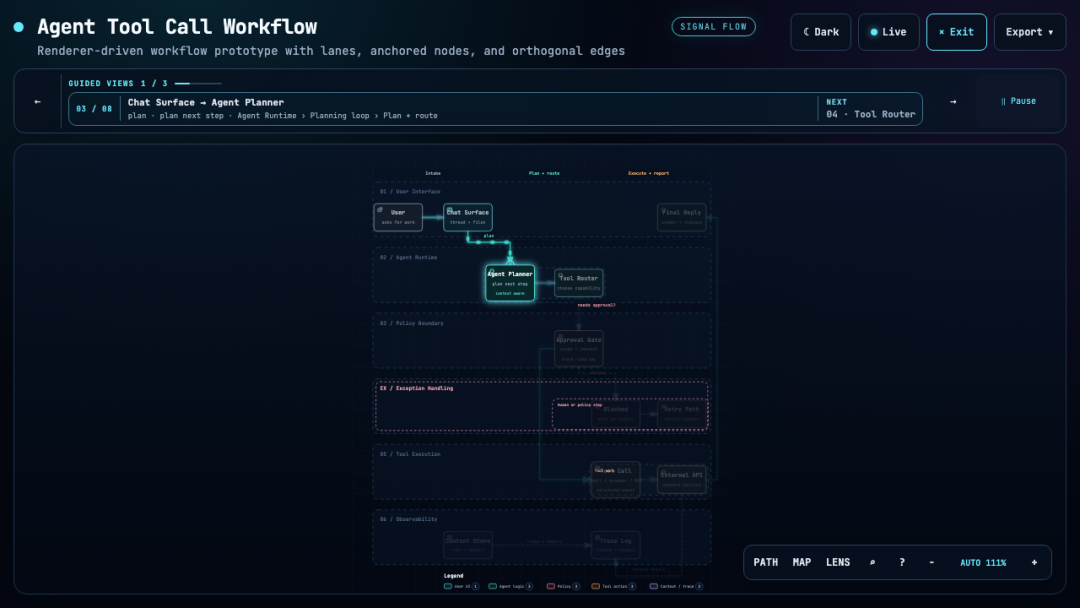Jump to next step Tool Router card
Viewport: 1080px width, 608px height.
[871, 109]
